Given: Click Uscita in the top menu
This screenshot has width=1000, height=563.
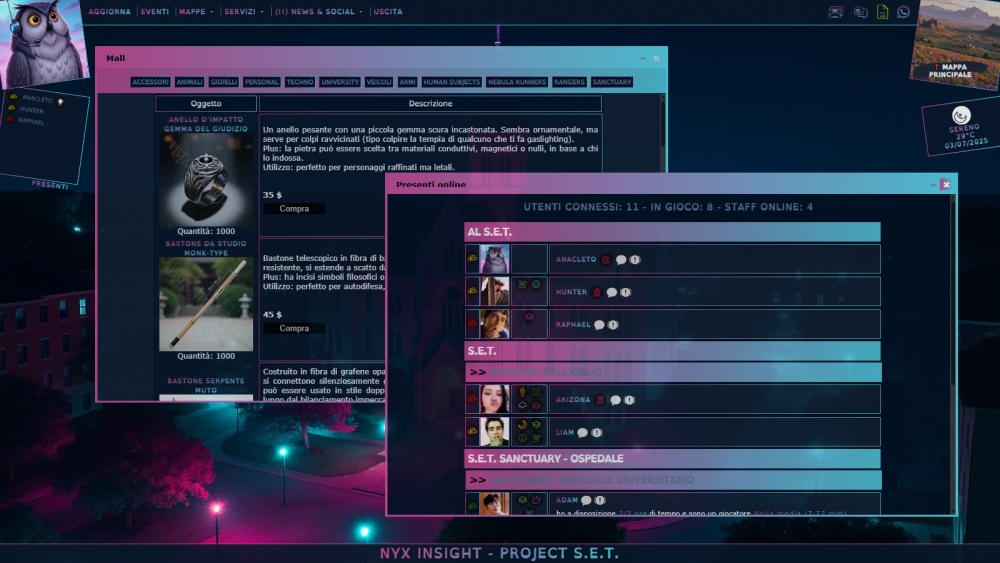Looking at the screenshot, I should [388, 11].
